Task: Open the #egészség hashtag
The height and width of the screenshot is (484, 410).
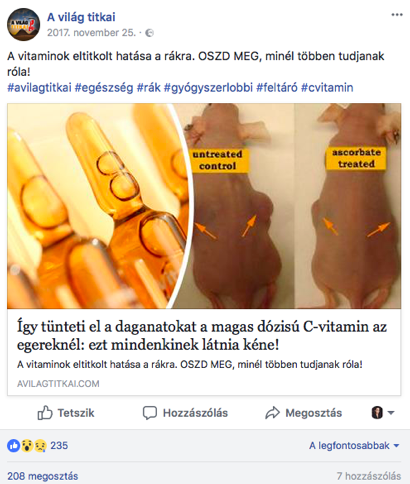Action: click(x=104, y=88)
